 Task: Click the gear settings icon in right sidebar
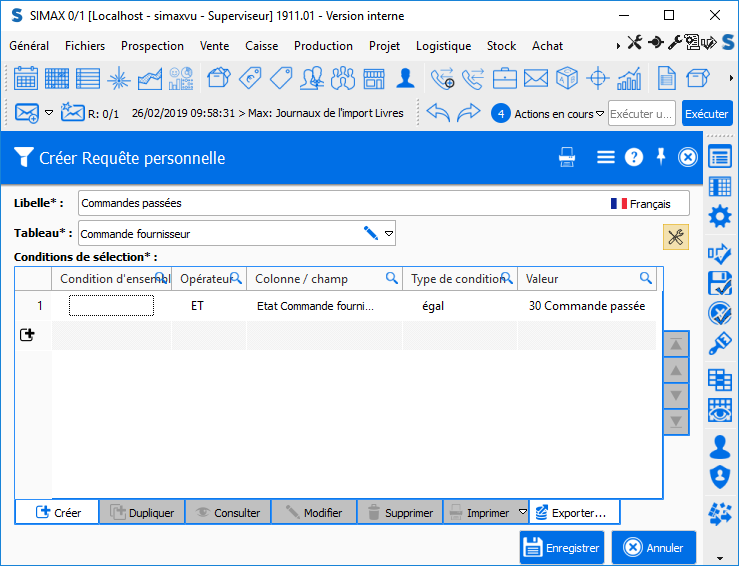[x=719, y=217]
